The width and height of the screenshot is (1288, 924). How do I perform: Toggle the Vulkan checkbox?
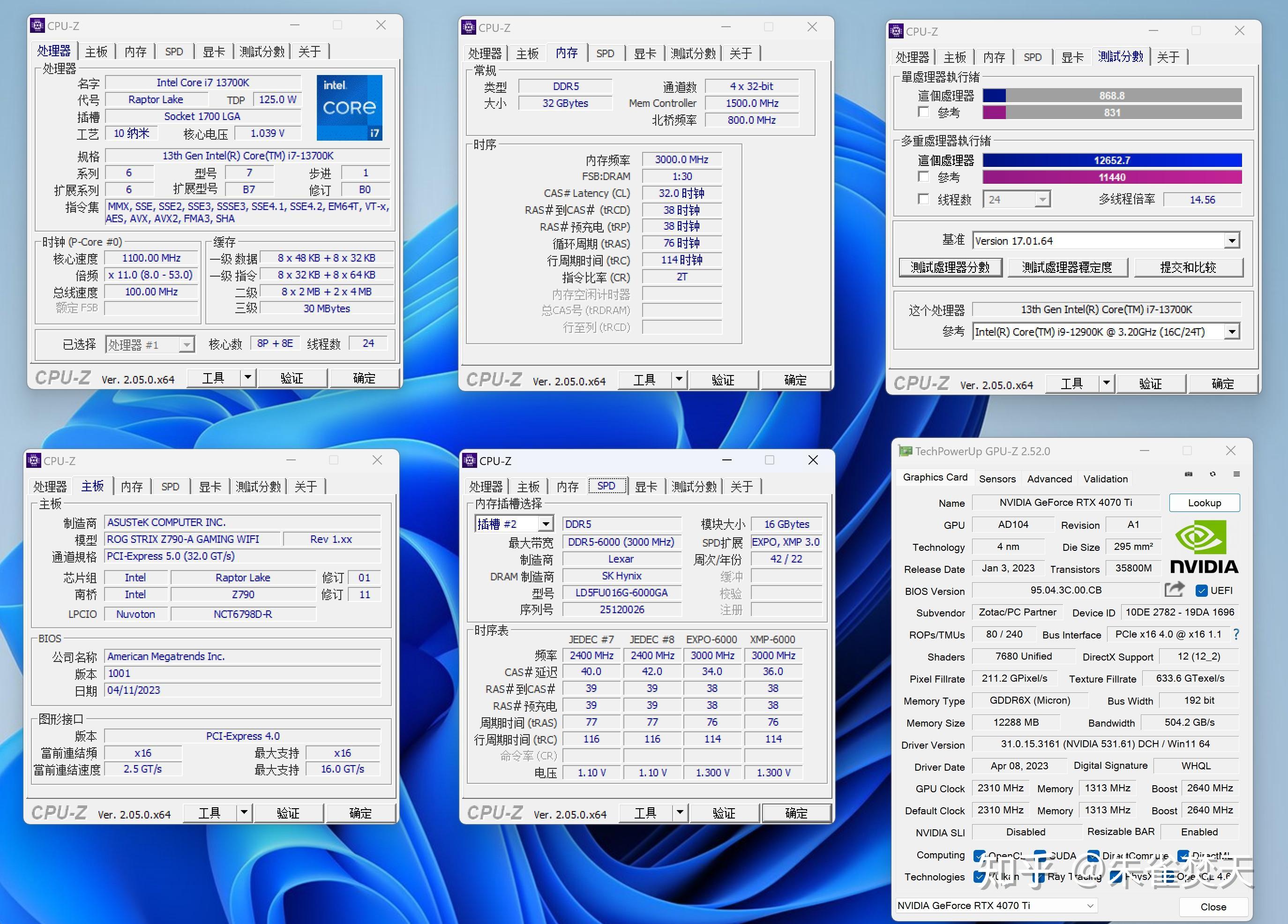[979, 877]
